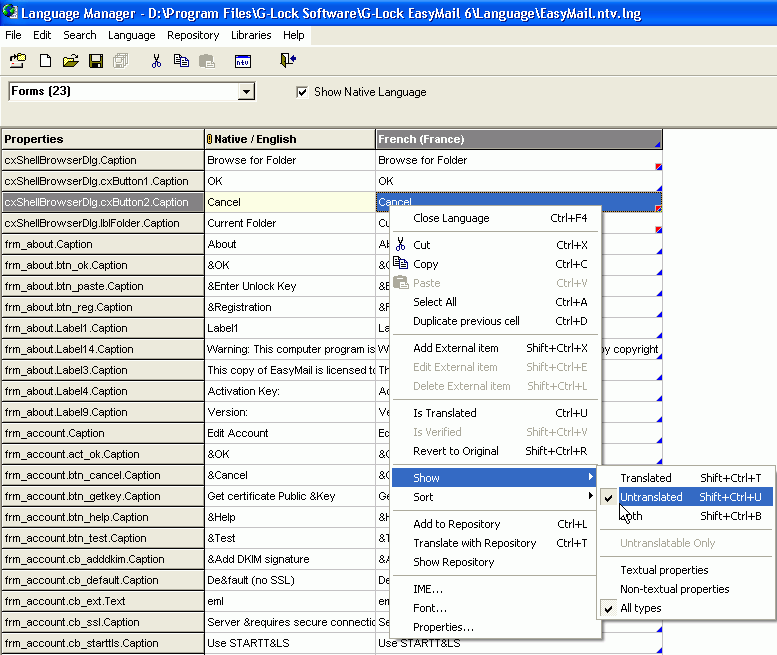Toggle the All types checked option
The width and height of the screenshot is (777, 655).
686,608
